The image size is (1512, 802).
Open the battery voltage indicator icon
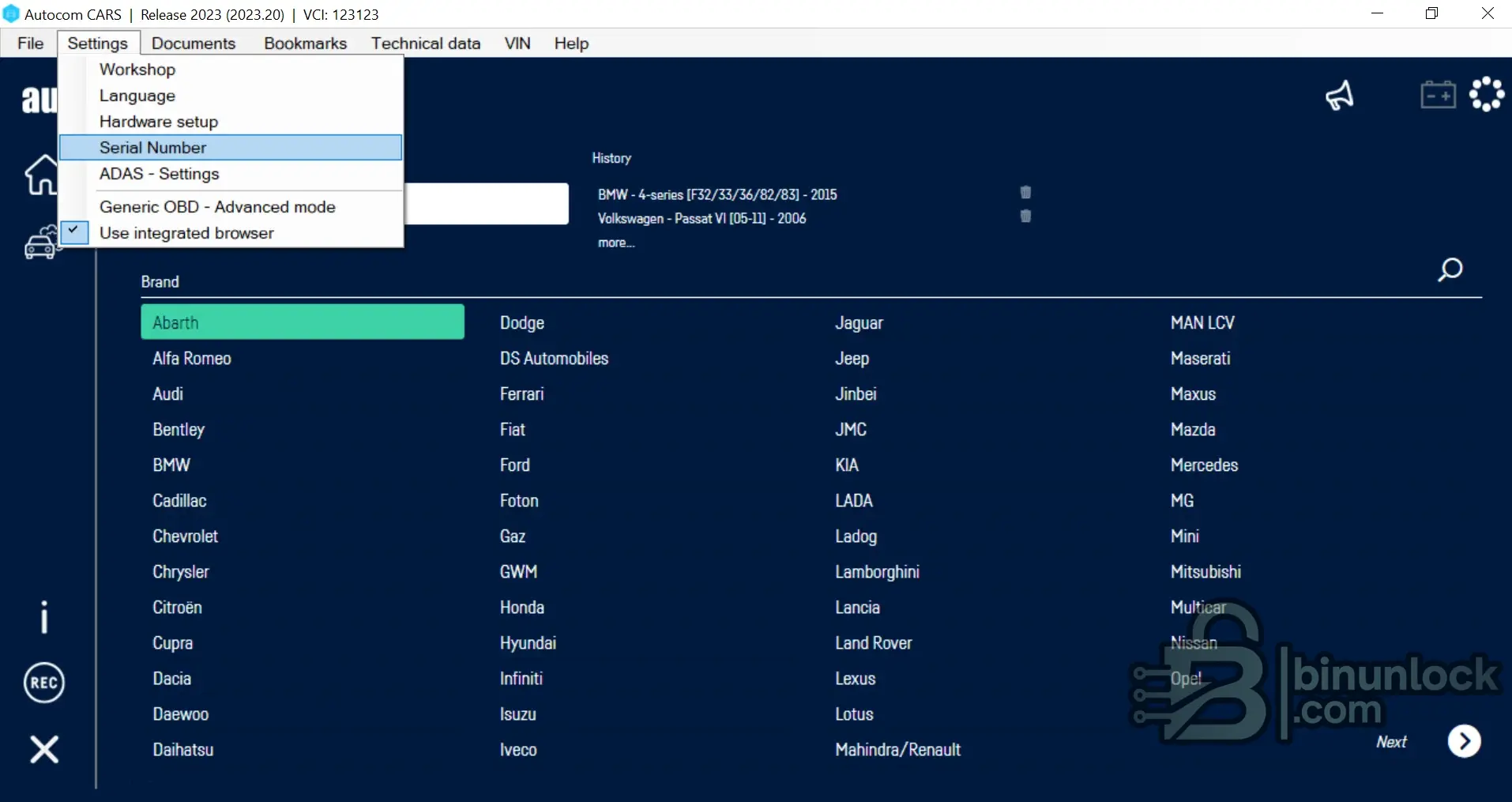pyautogui.click(x=1438, y=95)
